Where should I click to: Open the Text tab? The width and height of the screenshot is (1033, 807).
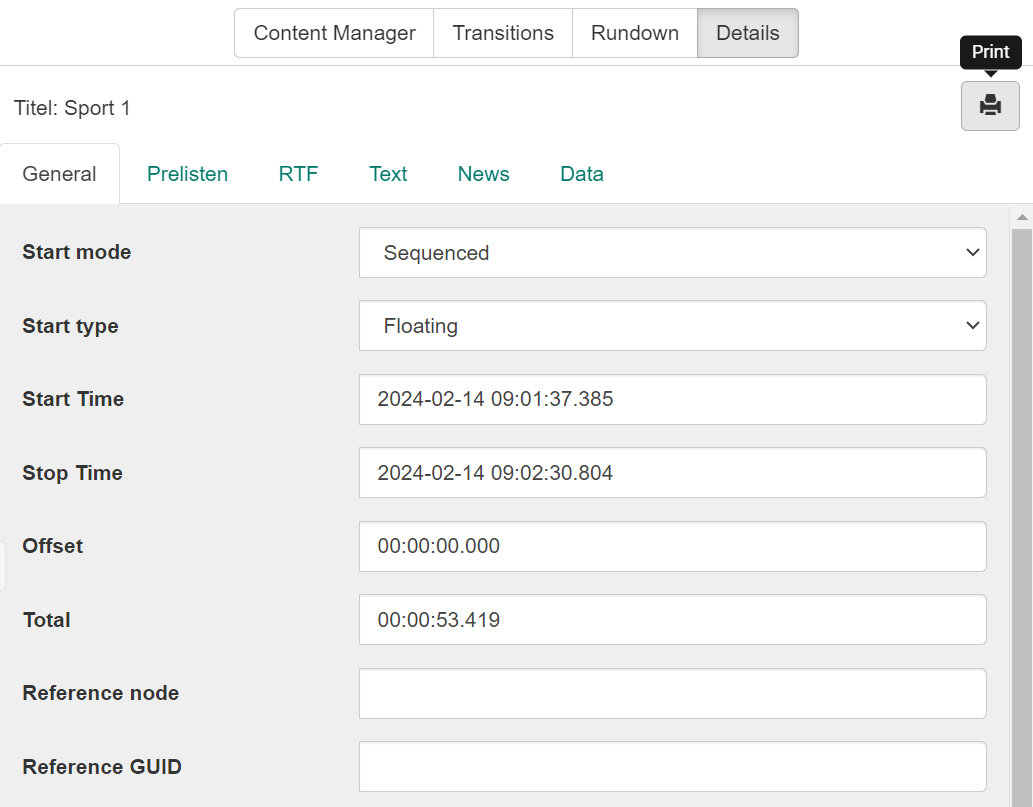[388, 174]
